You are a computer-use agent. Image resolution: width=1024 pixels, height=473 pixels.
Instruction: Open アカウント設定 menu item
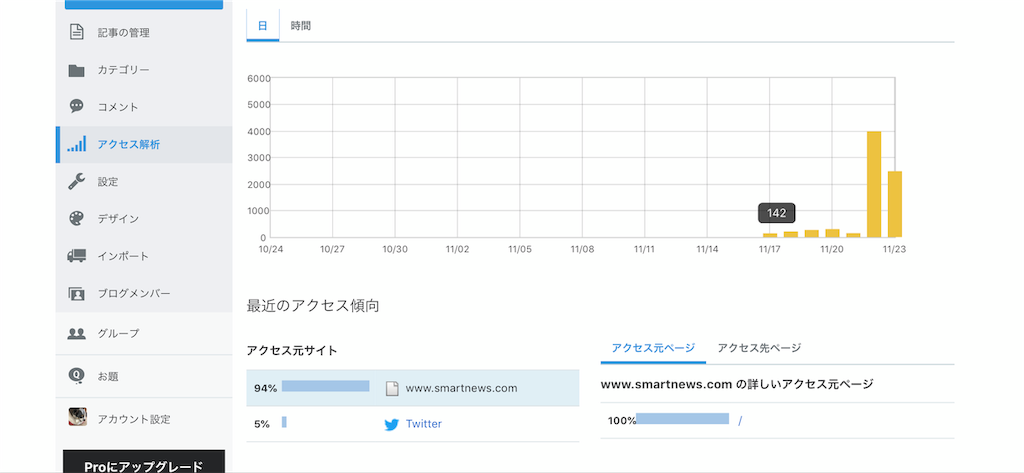(x=144, y=419)
